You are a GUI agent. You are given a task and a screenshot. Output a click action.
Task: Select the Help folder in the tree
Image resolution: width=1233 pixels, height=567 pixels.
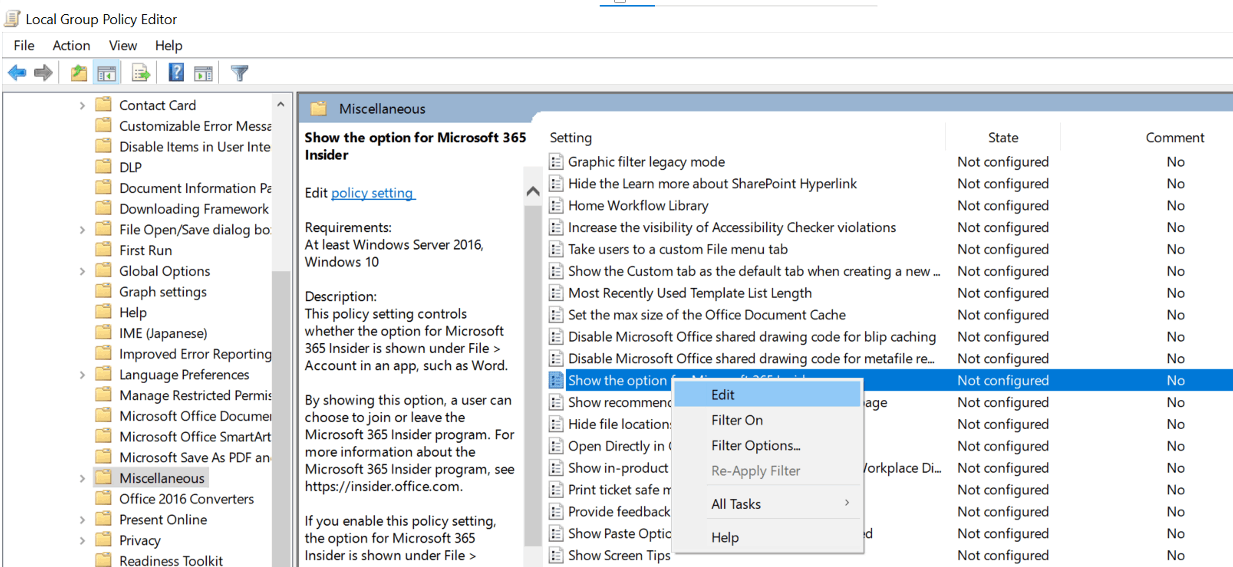[133, 313]
